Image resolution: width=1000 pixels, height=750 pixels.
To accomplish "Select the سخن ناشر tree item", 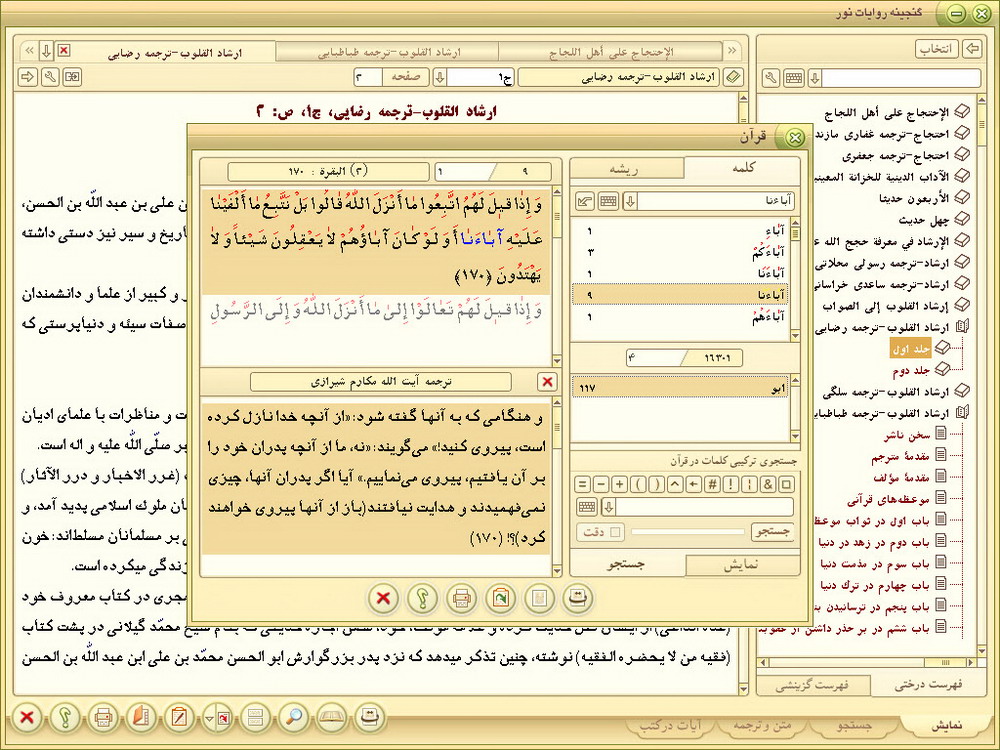I will (907, 435).
